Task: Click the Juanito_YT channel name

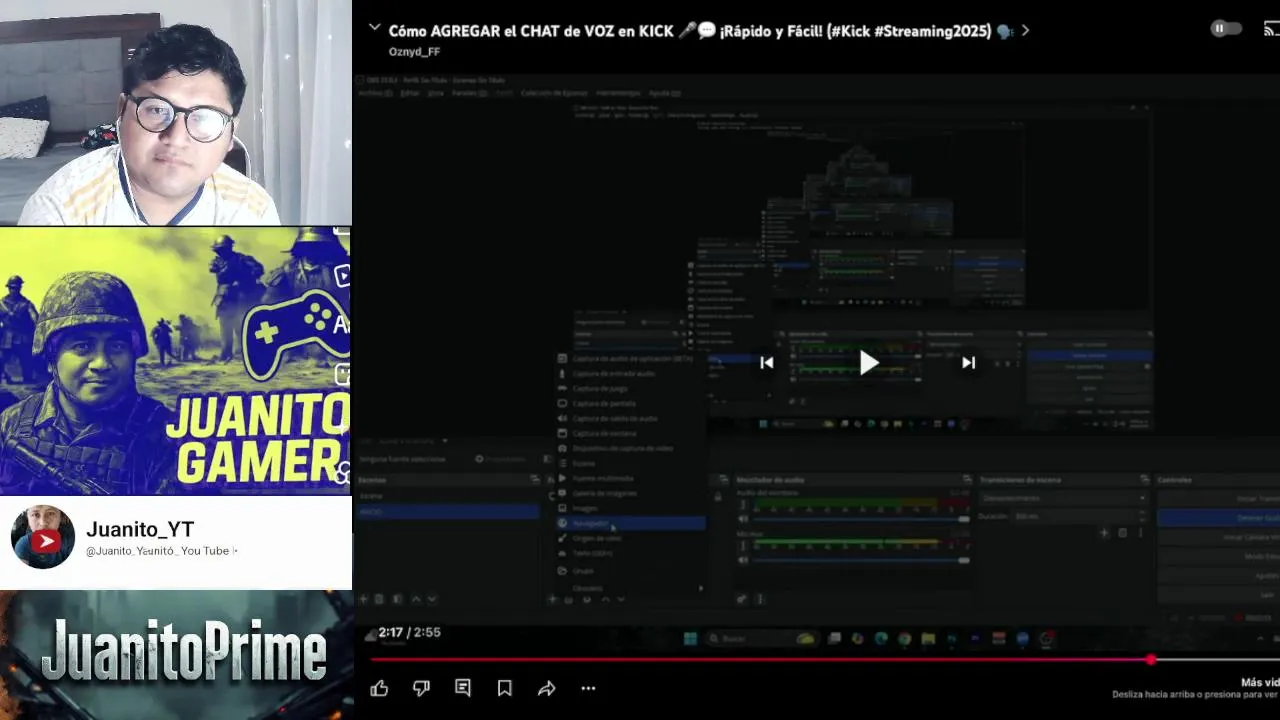Action: tap(140, 530)
